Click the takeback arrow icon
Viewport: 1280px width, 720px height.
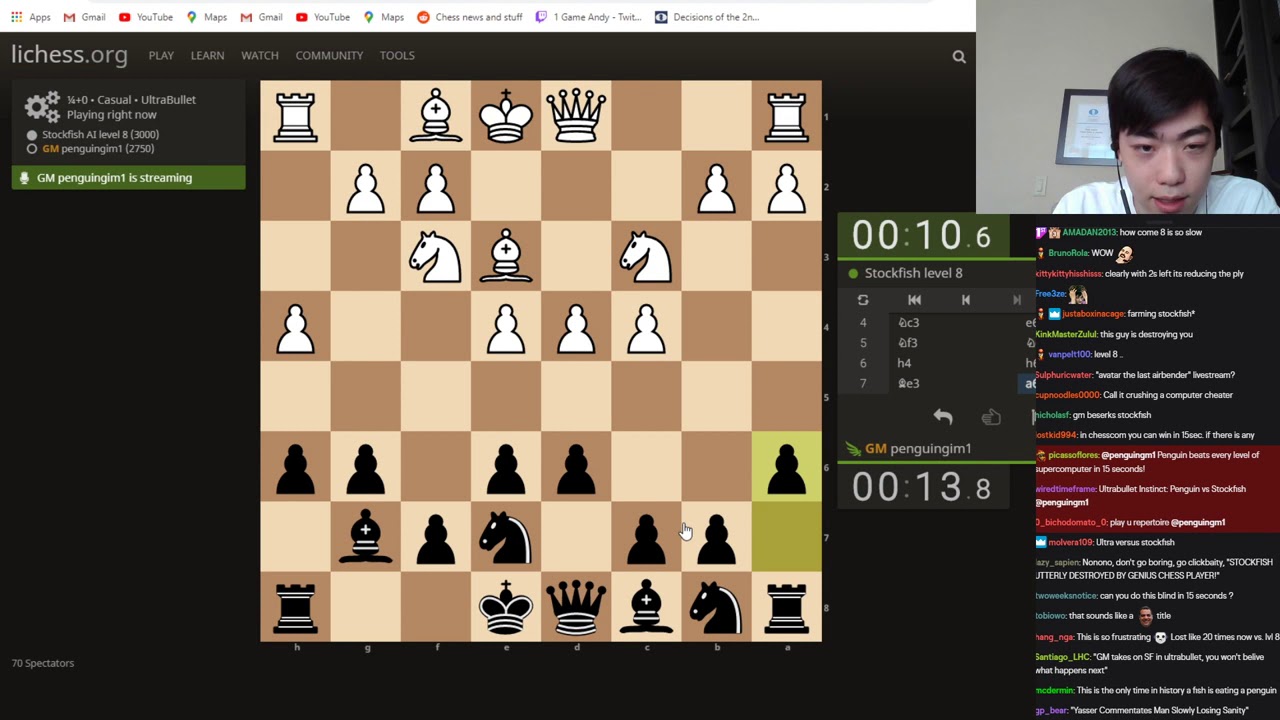(943, 417)
